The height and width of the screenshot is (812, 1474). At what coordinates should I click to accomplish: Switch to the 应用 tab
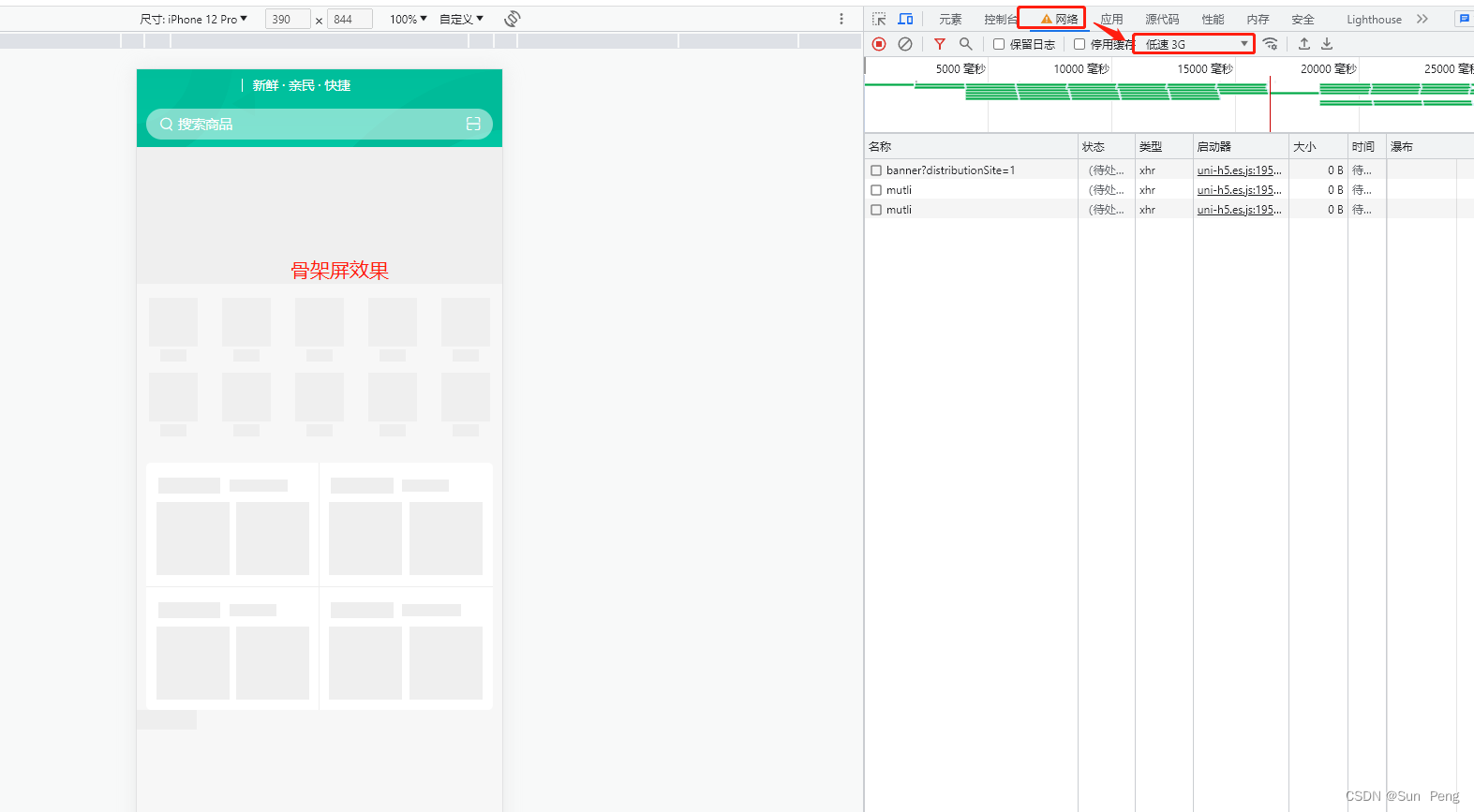[1111, 19]
